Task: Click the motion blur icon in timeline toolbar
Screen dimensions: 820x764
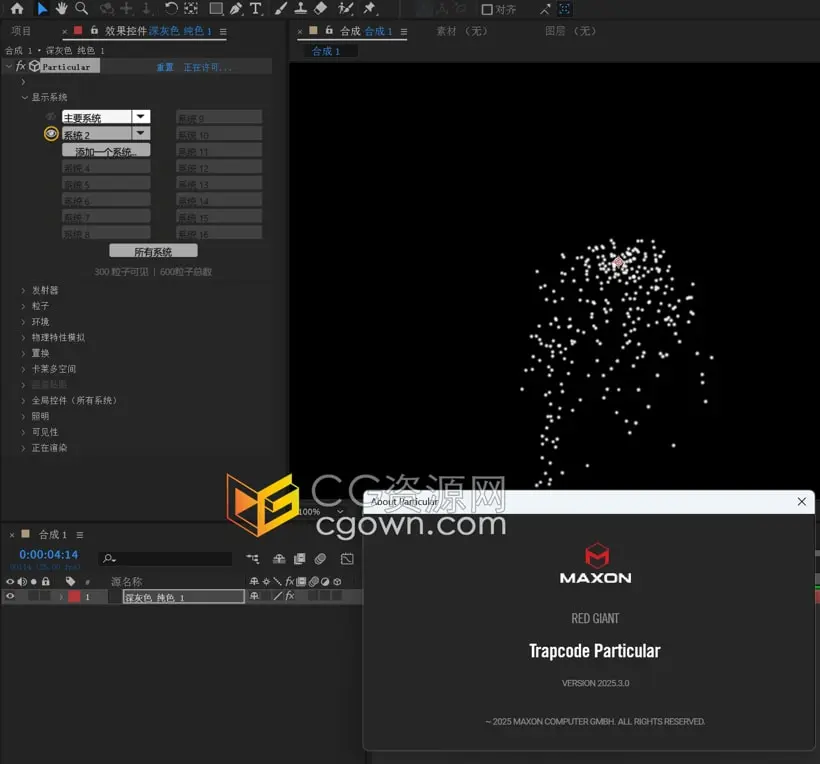Action: click(x=320, y=559)
